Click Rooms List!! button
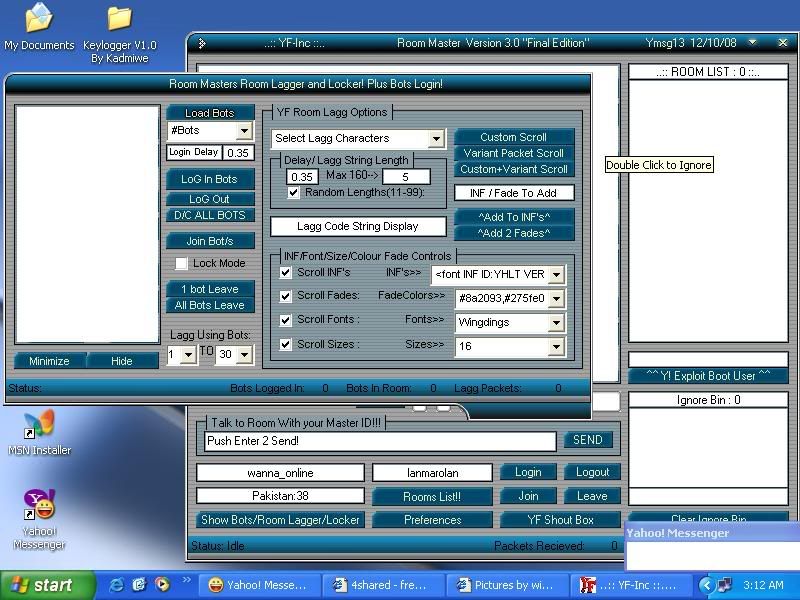 (432, 496)
